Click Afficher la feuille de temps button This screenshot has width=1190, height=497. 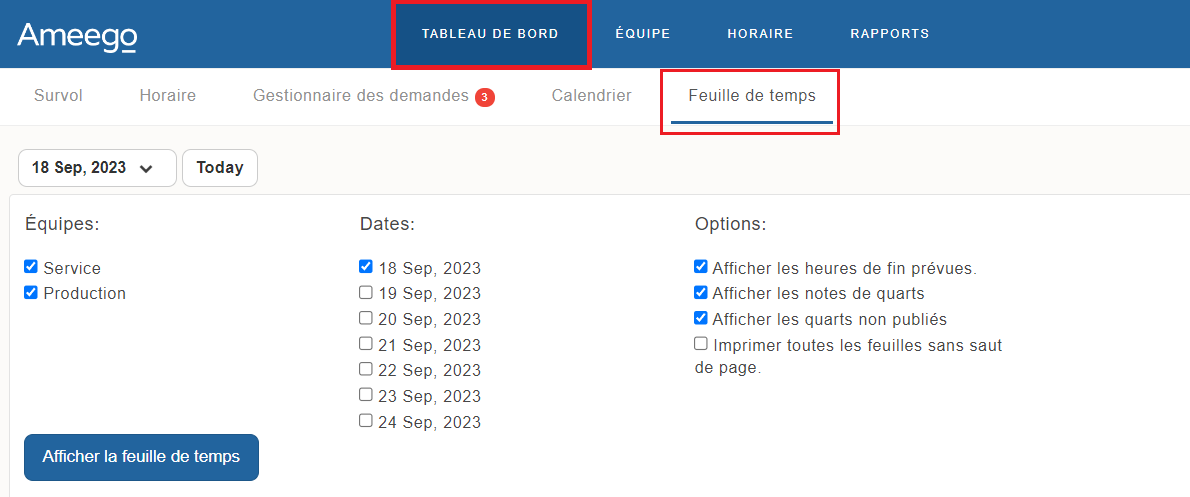(141, 457)
